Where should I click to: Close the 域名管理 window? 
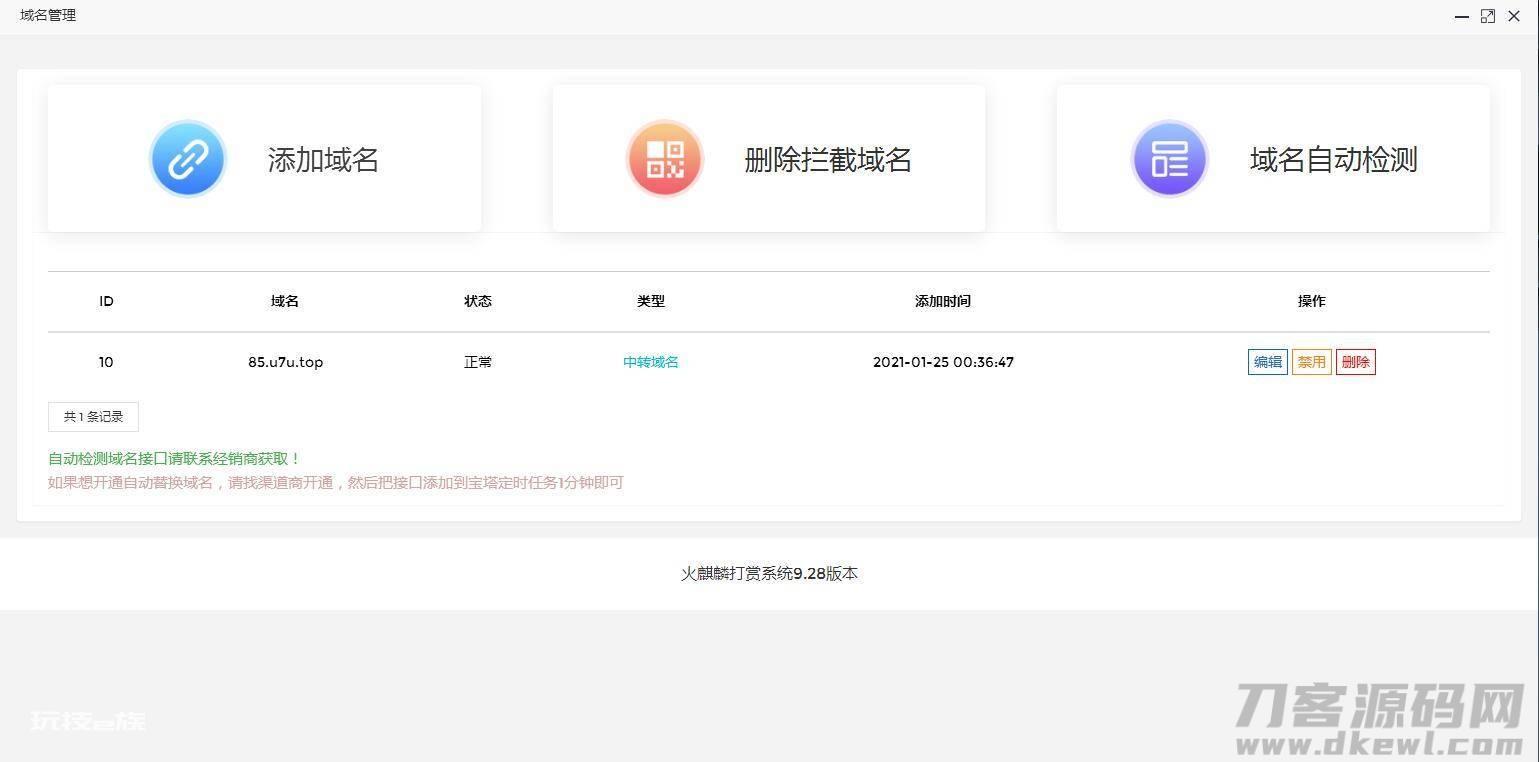1514,16
